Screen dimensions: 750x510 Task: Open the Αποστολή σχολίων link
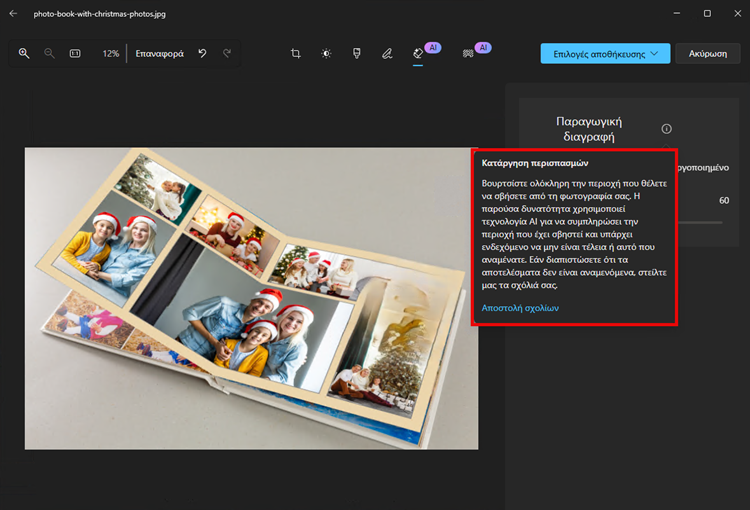[x=519, y=308]
